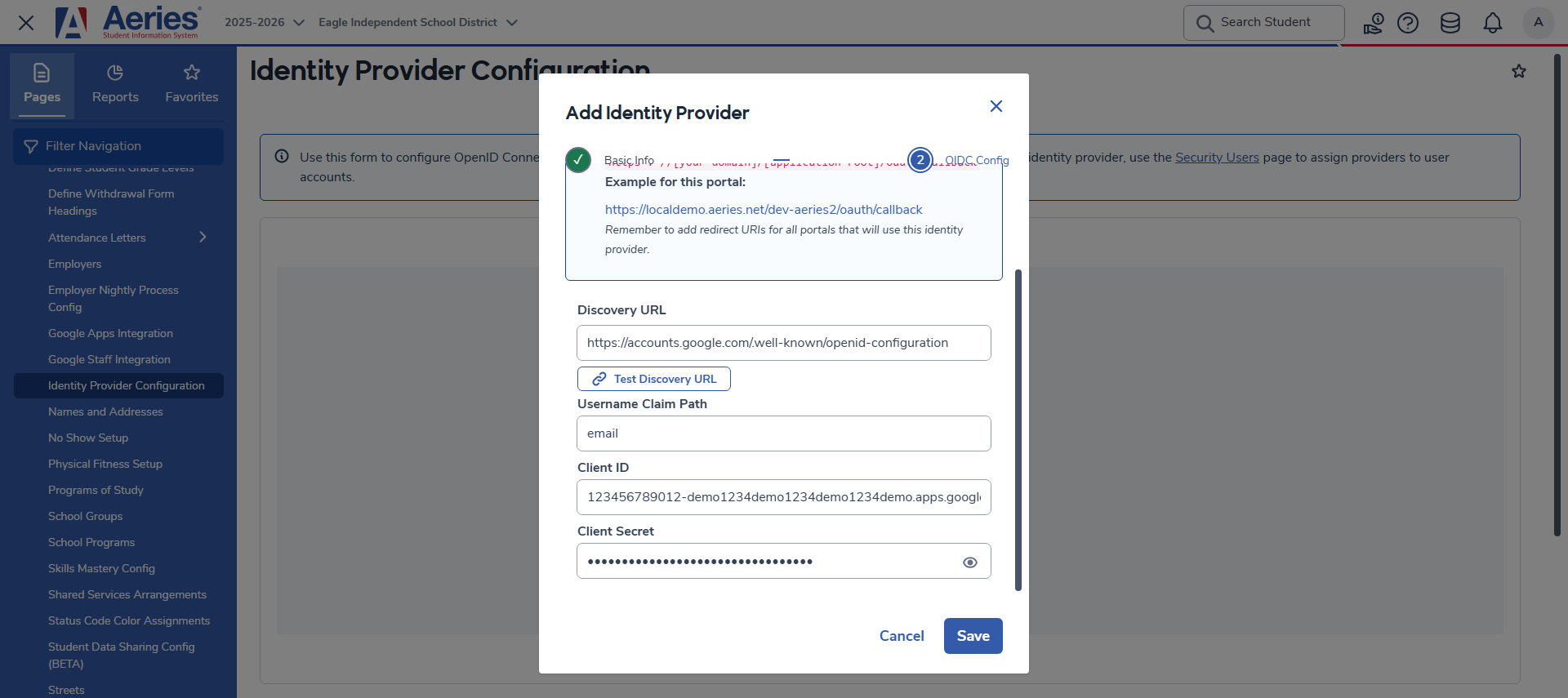This screenshot has width=1568, height=698.
Task: Open the Pages navigation panel
Action: 42,84
